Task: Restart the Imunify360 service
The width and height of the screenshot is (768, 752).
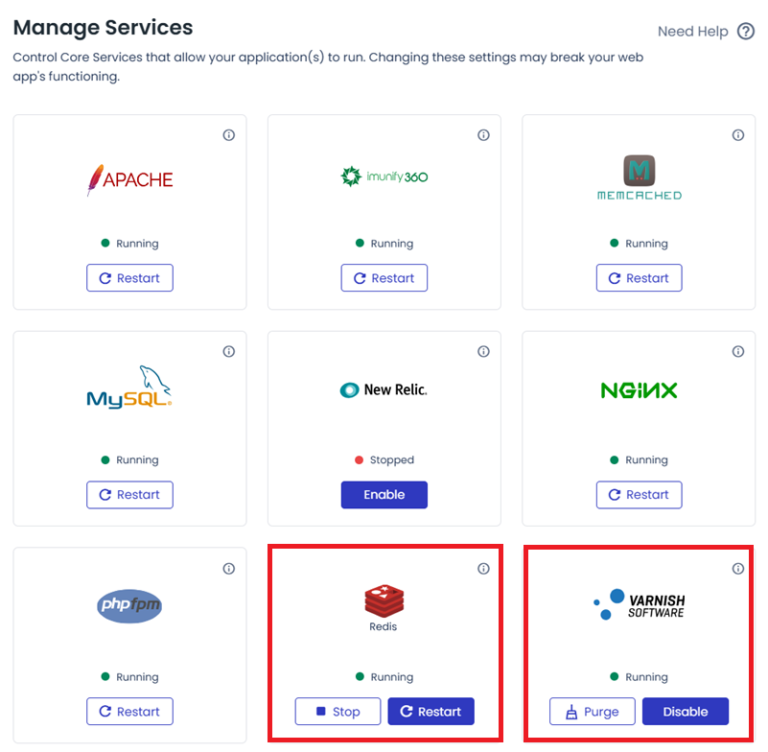Action: pos(384,278)
